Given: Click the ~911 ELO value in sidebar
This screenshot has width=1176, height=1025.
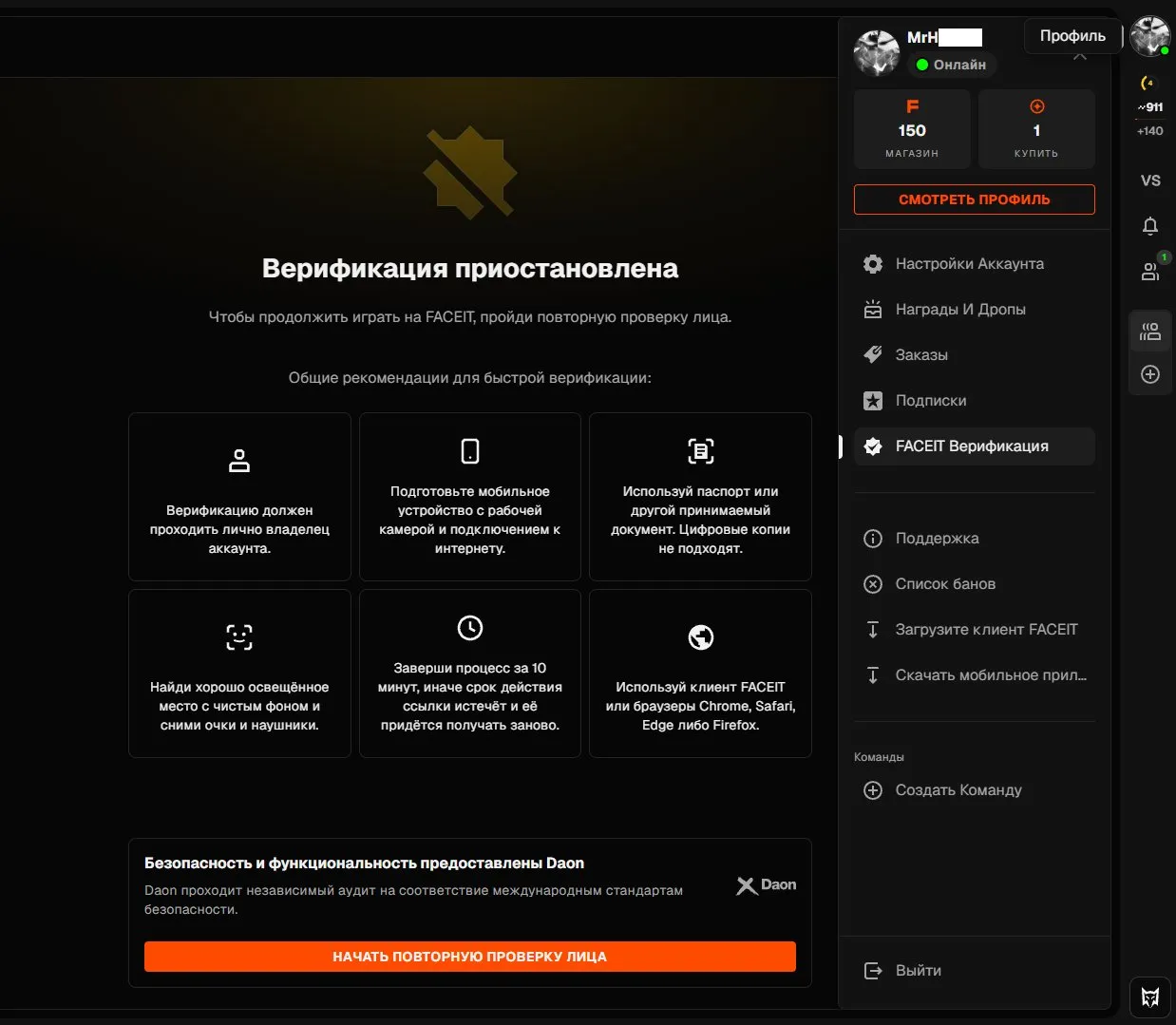Looking at the screenshot, I should coord(1150,107).
